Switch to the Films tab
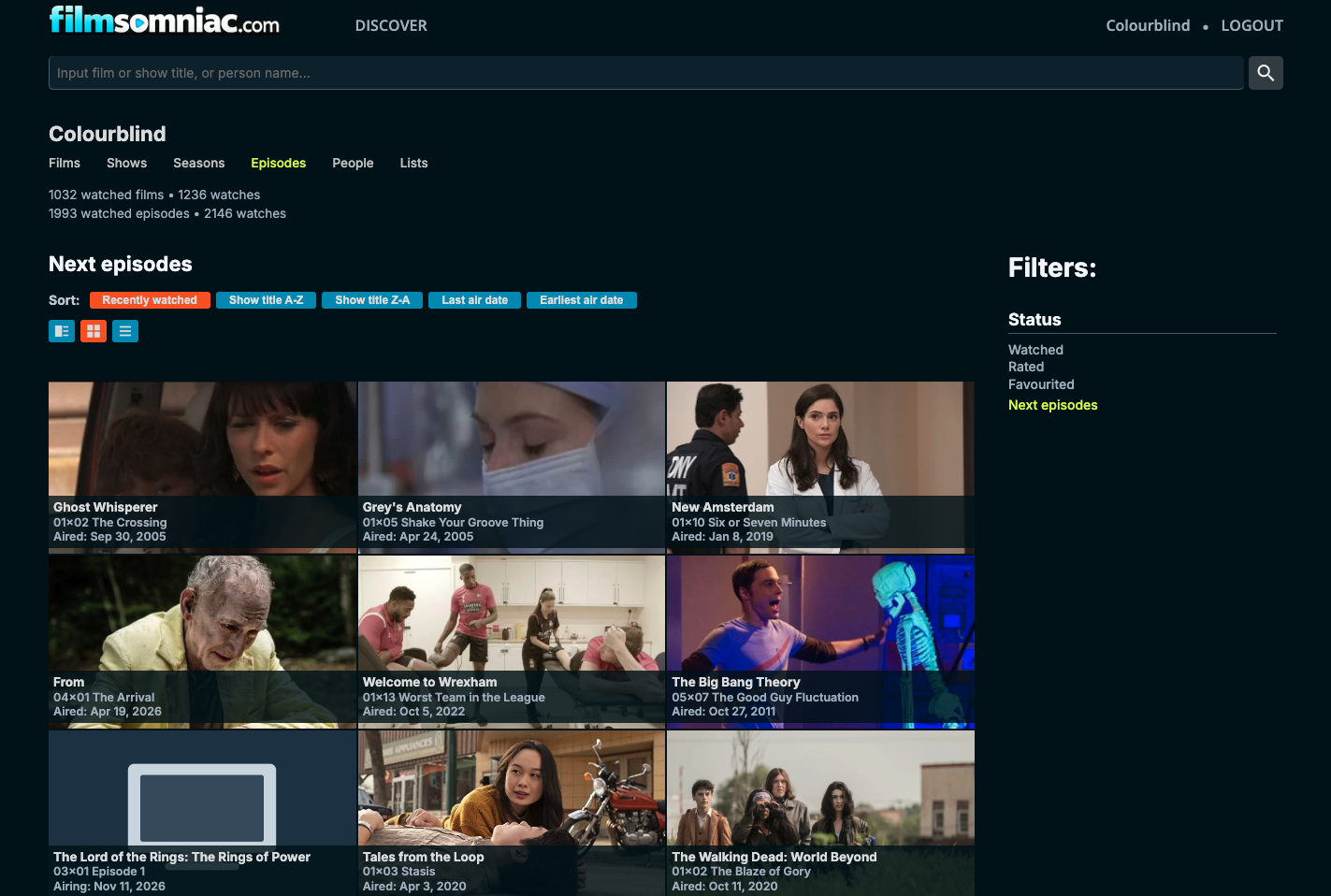Viewport: 1331px width, 896px height. (65, 163)
